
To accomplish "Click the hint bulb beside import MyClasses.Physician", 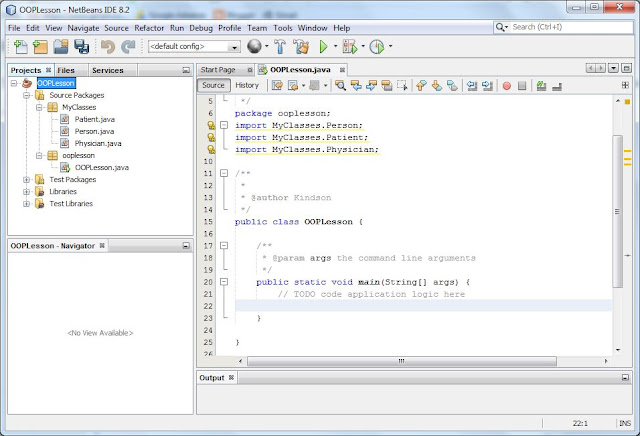I will 211,149.
